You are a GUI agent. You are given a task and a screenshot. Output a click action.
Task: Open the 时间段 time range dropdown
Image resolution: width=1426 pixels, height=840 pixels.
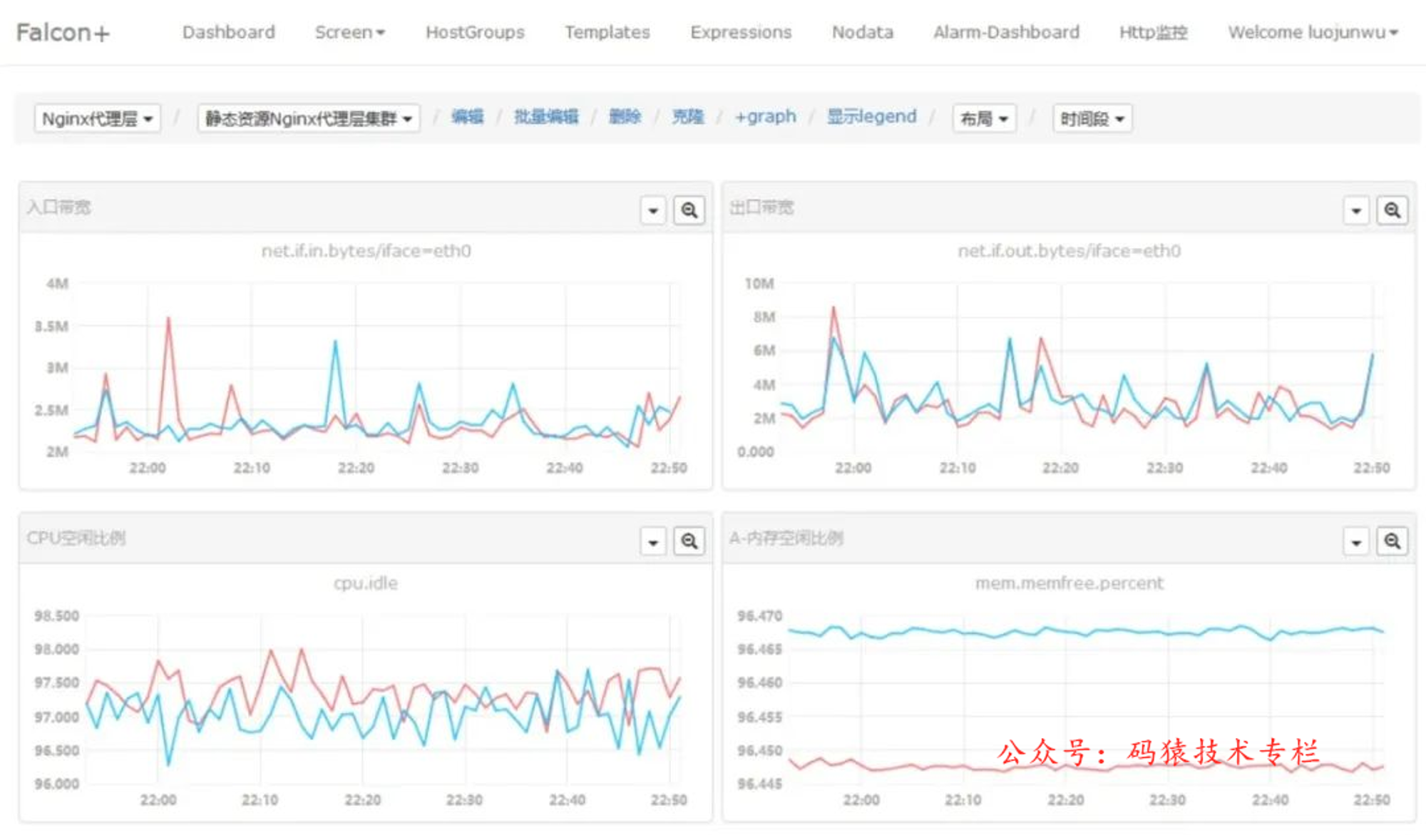pyautogui.click(x=1092, y=118)
